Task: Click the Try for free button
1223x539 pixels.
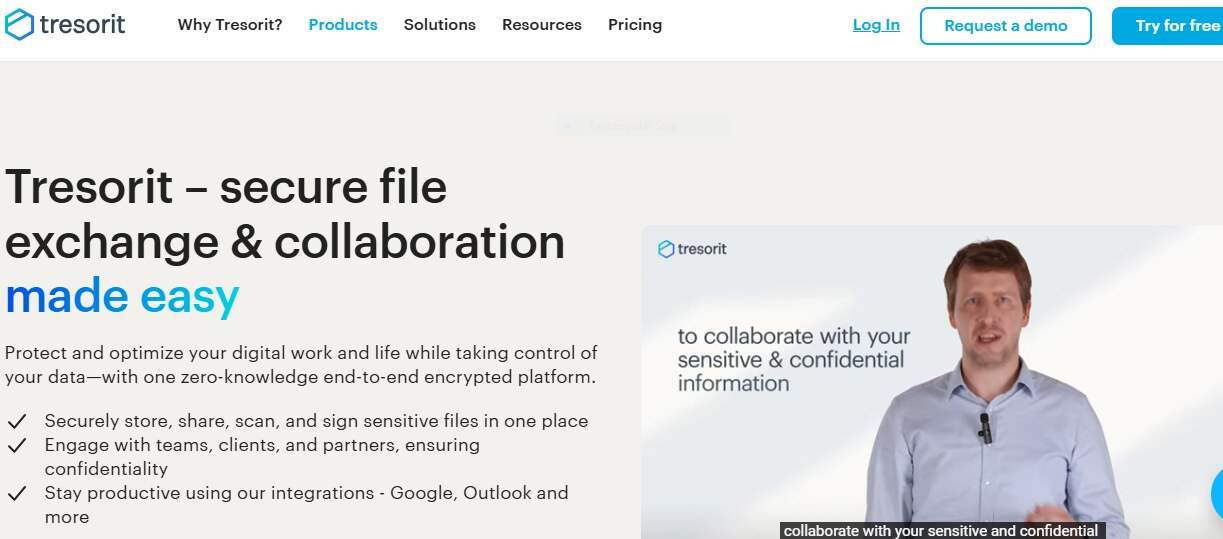Action: (x=1168, y=26)
